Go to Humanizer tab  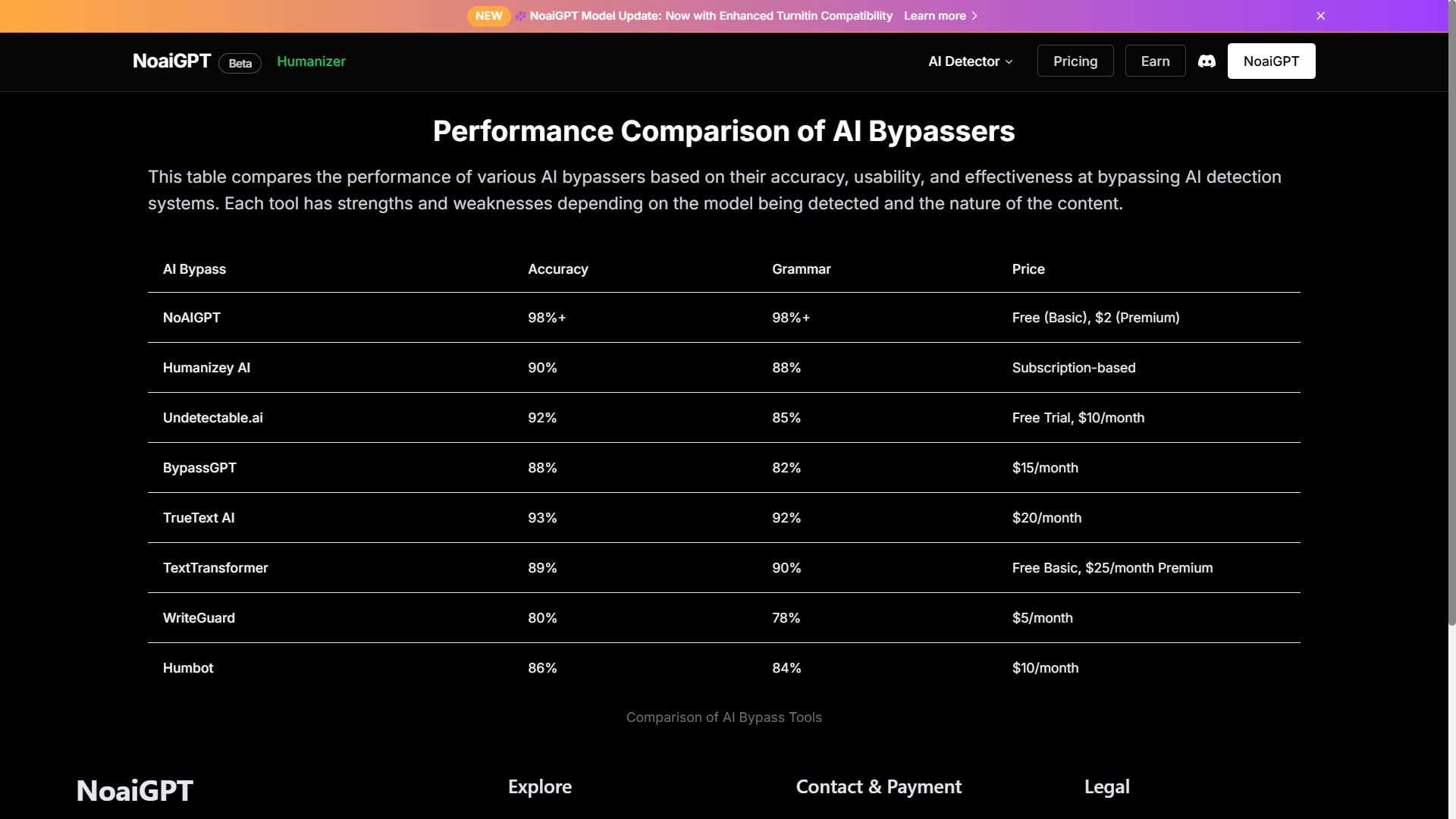click(311, 61)
